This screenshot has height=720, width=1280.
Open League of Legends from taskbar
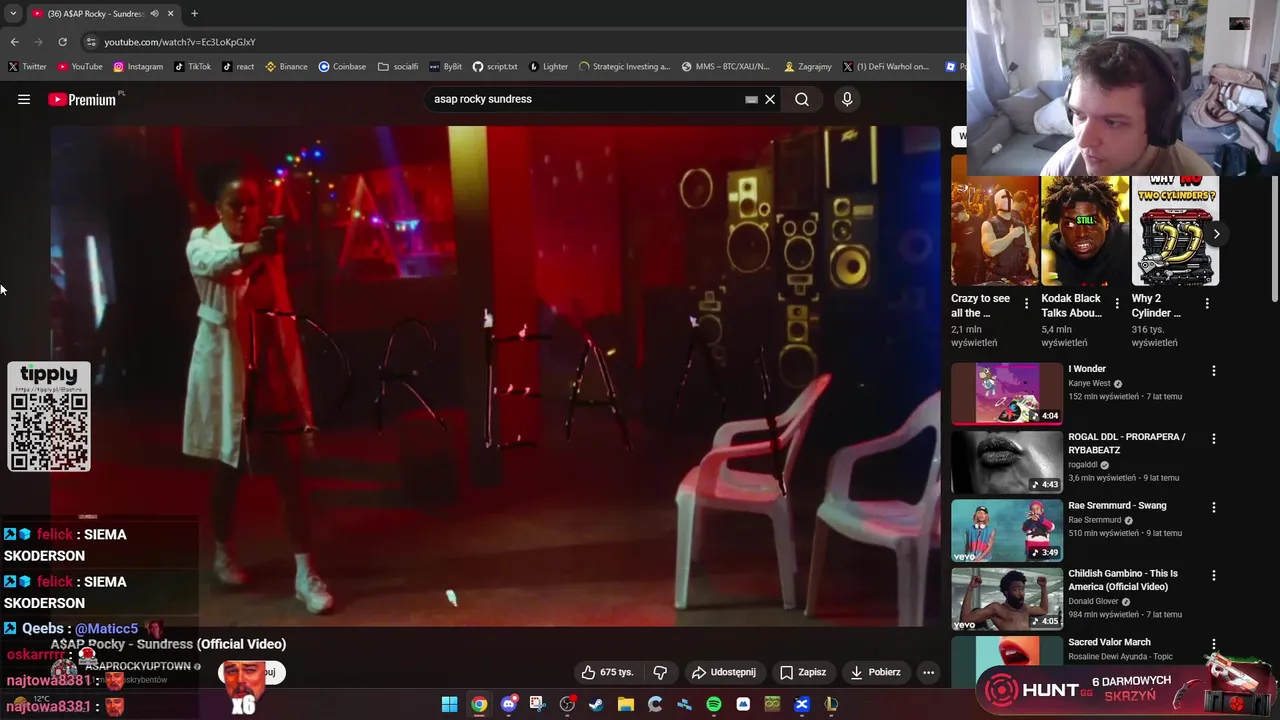point(831,705)
